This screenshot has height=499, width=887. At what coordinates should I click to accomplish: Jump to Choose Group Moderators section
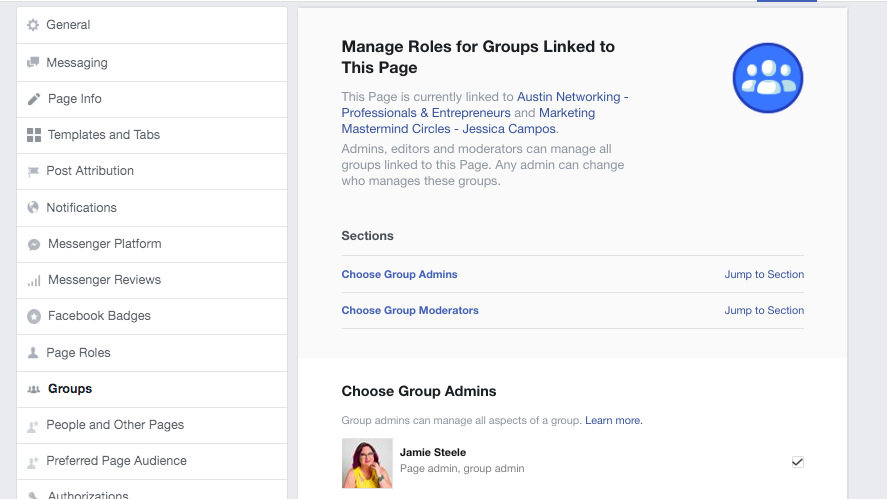(764, 310)
